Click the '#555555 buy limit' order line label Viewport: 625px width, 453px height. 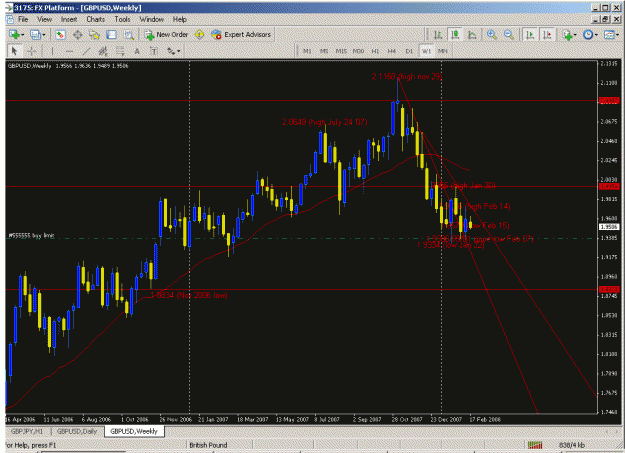click(31, 236)
